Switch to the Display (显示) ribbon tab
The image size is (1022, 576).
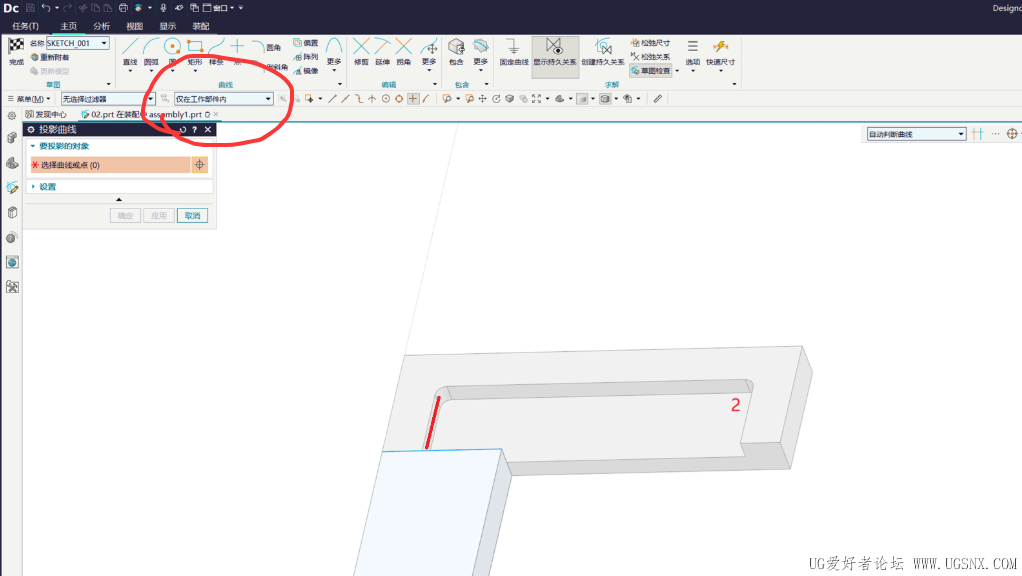point(168,26)
